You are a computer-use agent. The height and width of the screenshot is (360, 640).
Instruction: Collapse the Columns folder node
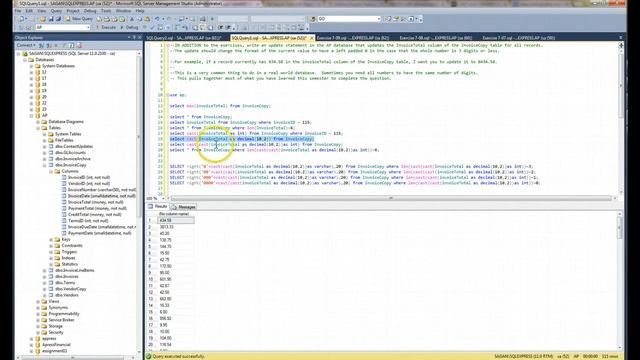pos(51,171)
